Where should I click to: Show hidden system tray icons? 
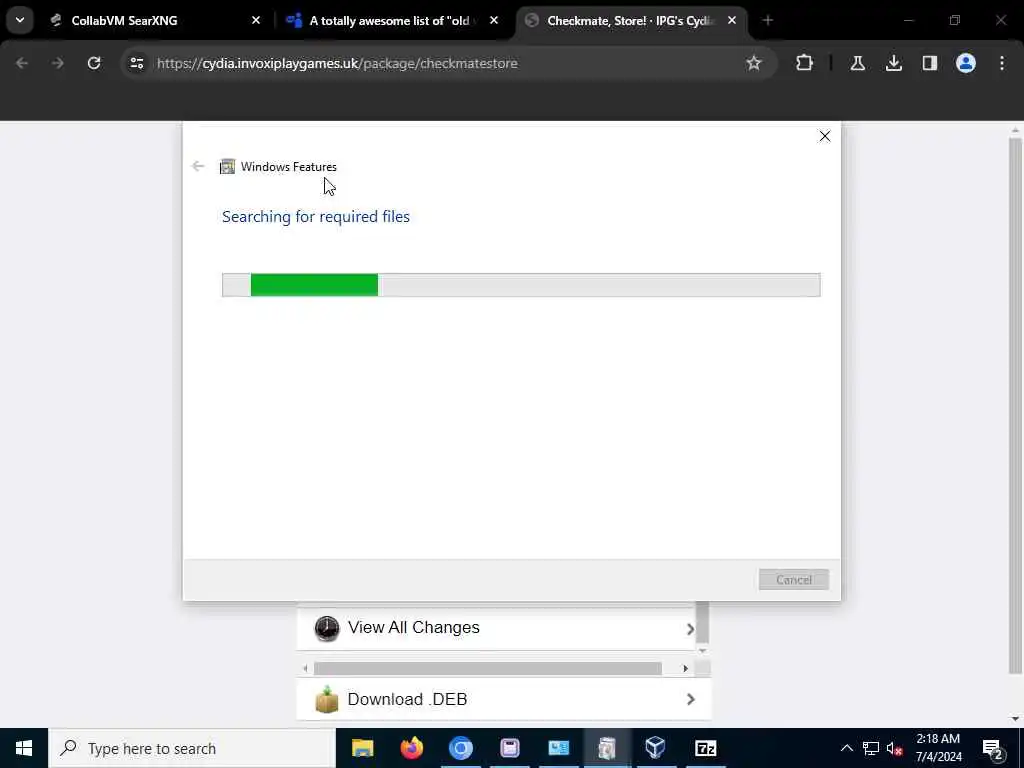click(846, 748)
